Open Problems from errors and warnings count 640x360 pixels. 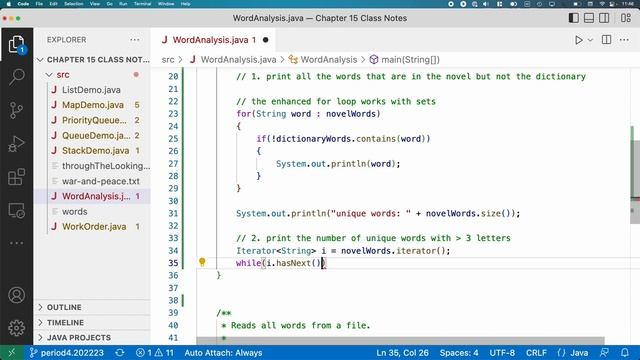coord(155,353)
